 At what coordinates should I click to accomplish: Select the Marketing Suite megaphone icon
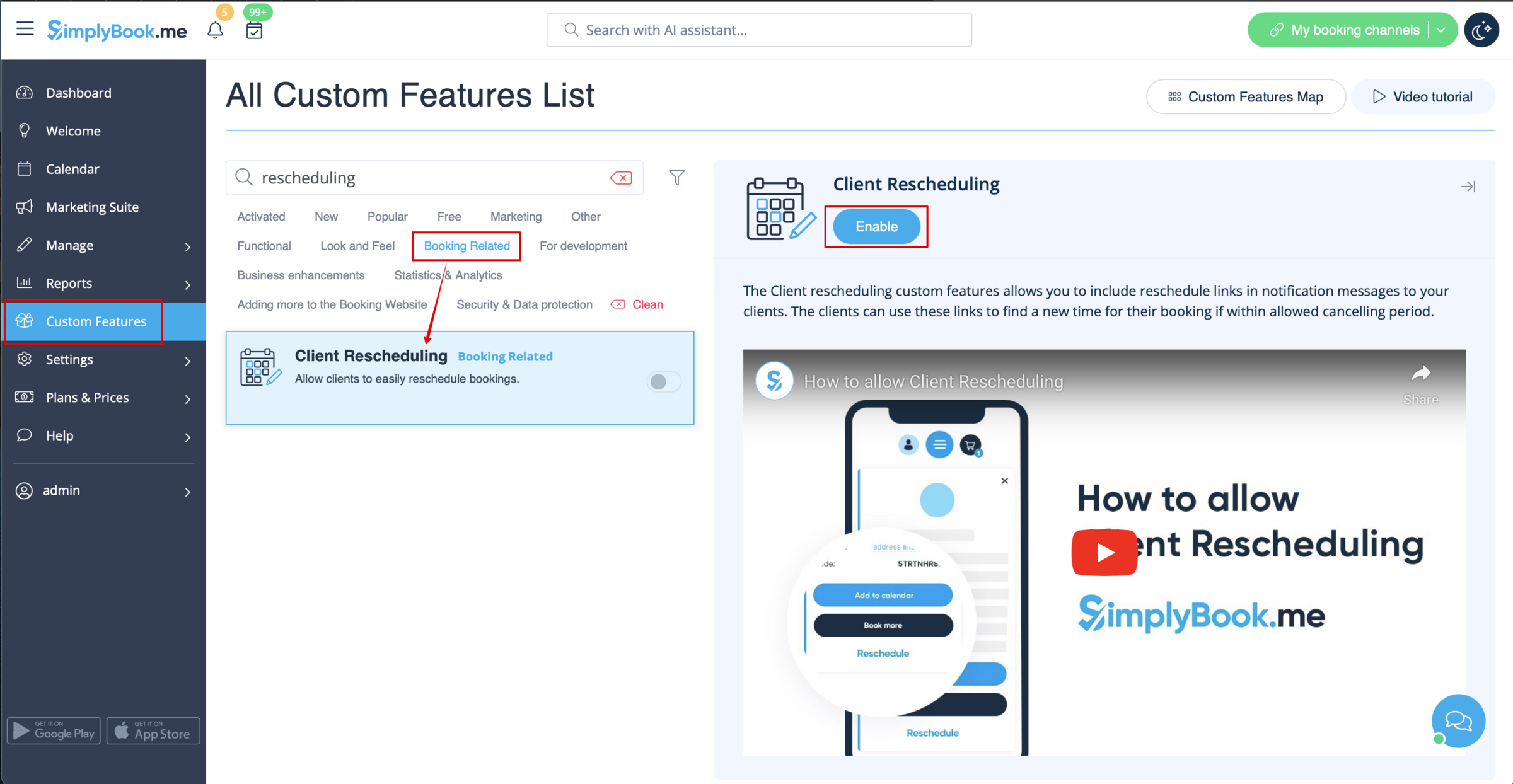(x=25, y=207)
